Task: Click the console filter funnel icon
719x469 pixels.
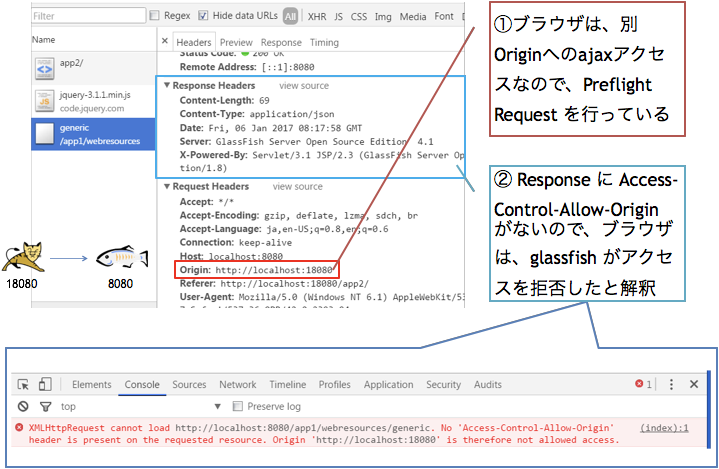Action: pos(45,406)
